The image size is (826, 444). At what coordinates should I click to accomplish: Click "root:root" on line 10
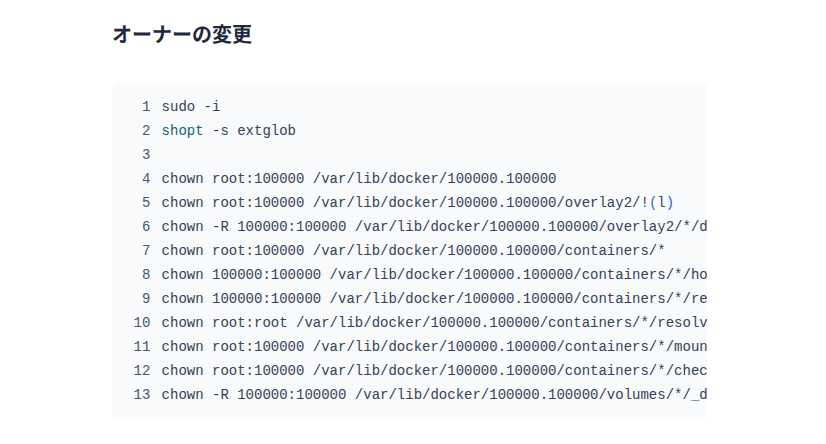point(249,322)
